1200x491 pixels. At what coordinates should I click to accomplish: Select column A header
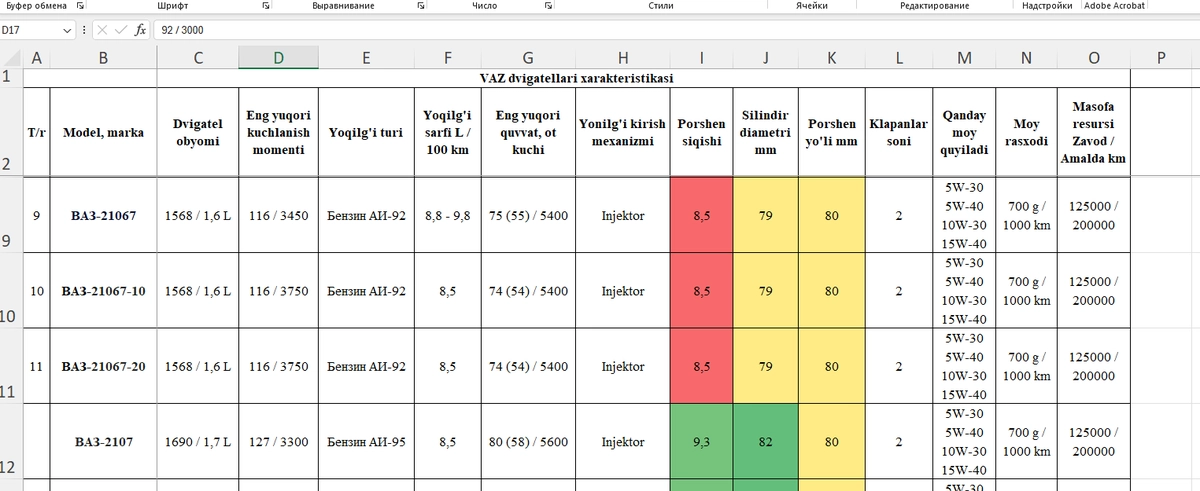(x=36, y=59)
